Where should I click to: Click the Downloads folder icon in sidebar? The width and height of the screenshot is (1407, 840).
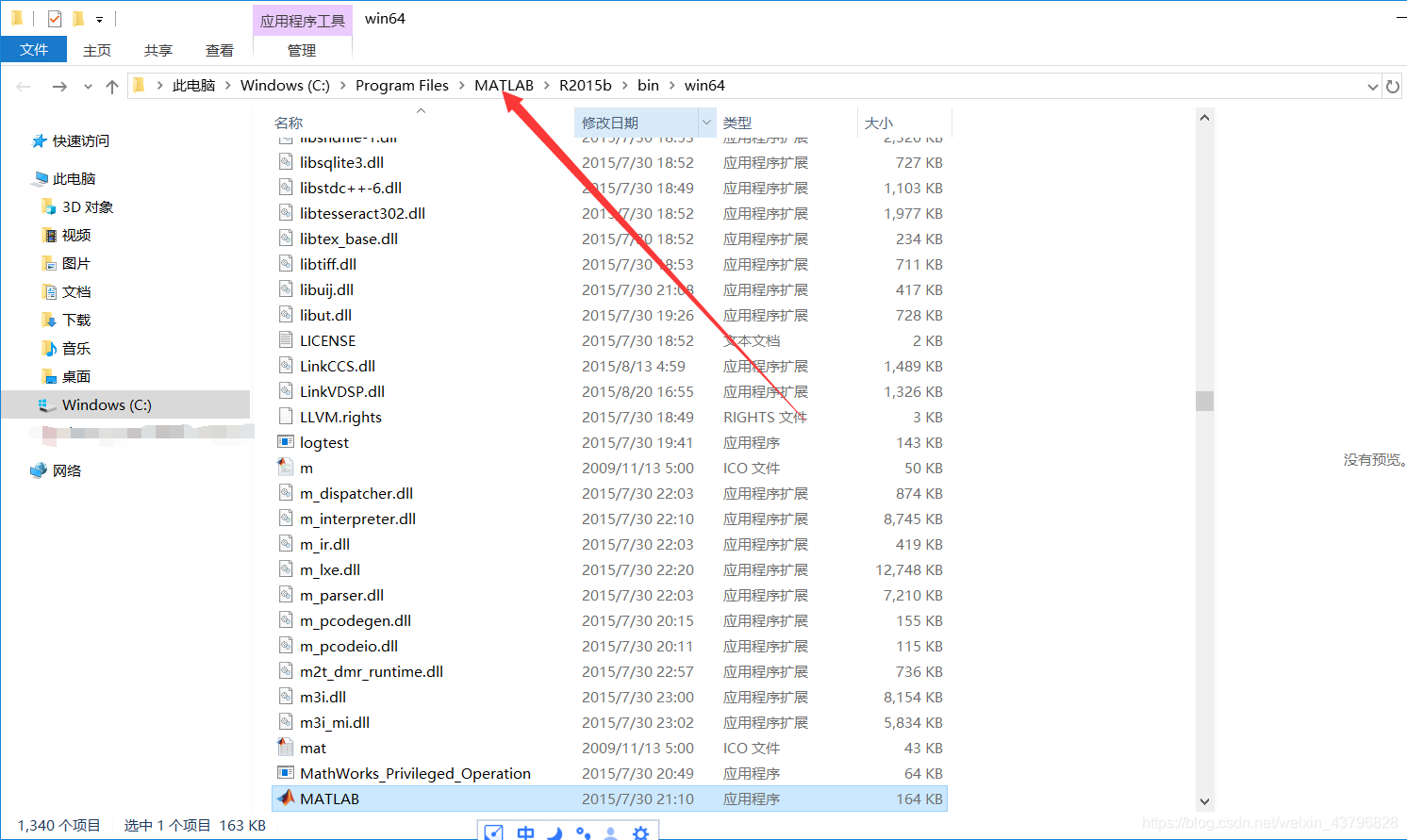tap(49, 320)
